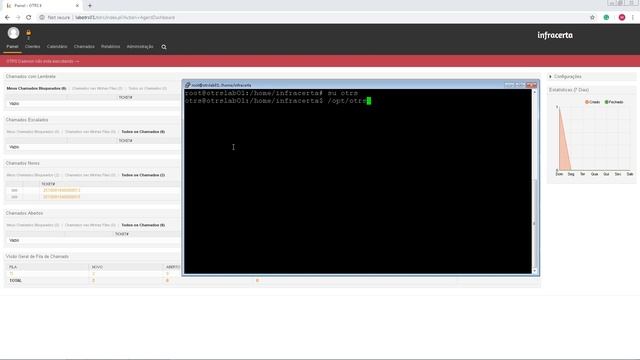Click the browser forward arrow
Viewport: 640px width, 360px height.
click(18, 18)
